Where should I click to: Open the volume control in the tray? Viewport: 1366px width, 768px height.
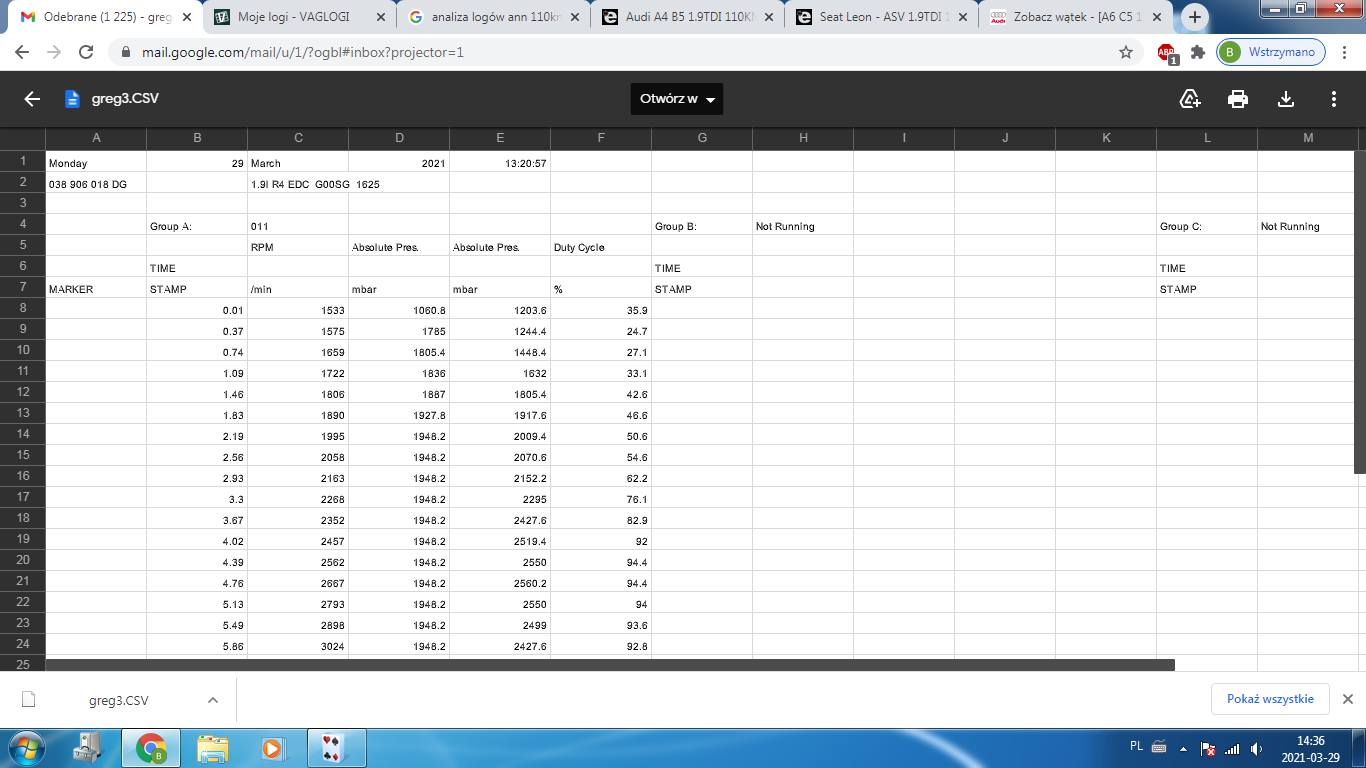[x=1257, y=748]
